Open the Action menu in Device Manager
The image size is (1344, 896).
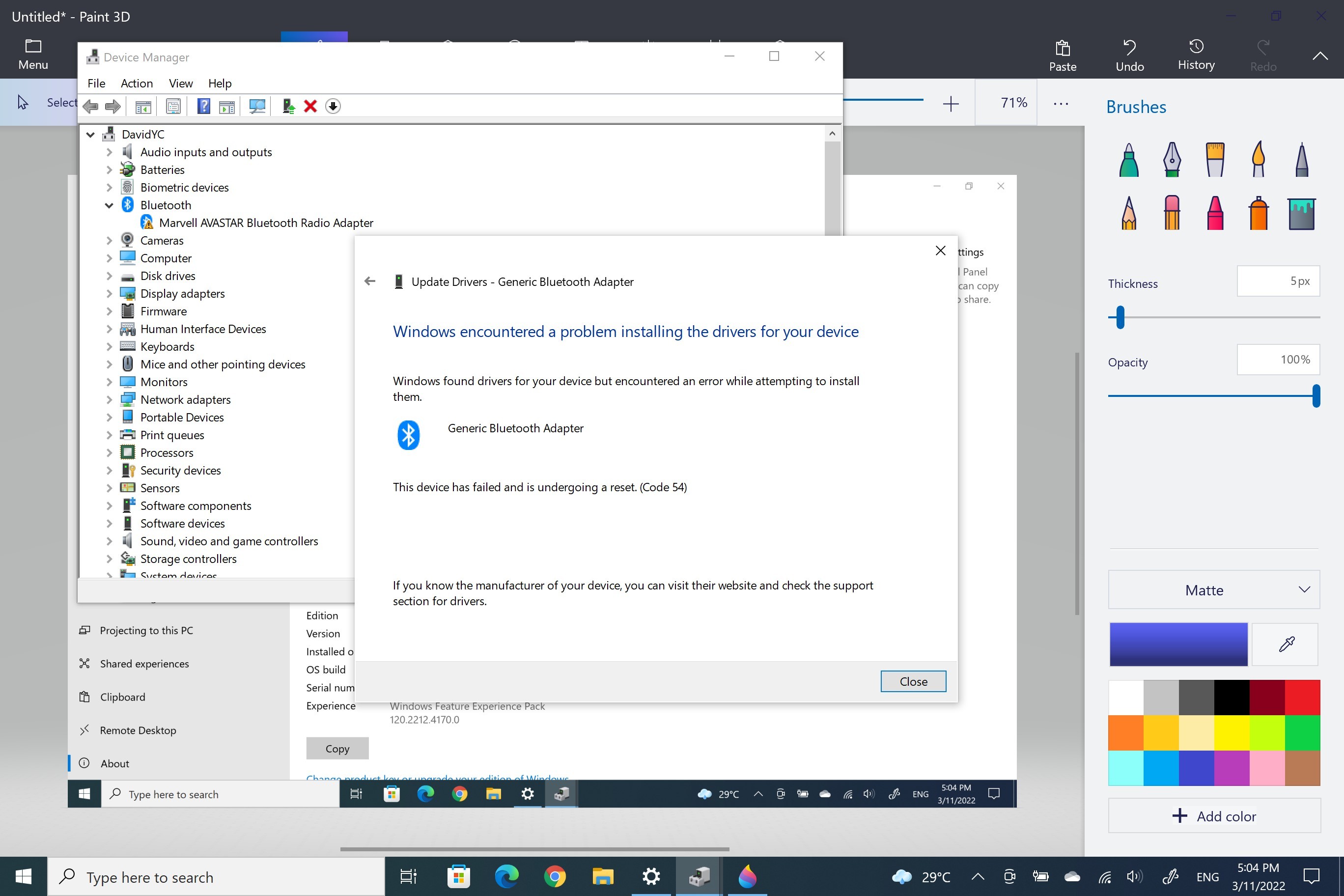137,84
